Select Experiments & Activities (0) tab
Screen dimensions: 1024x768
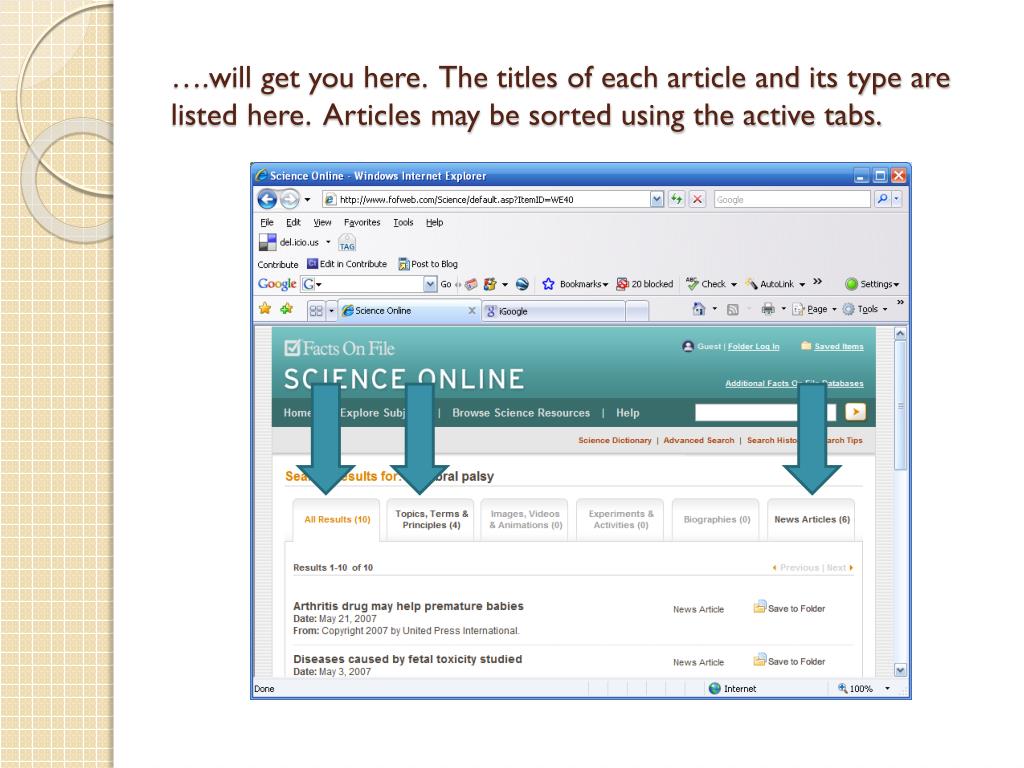coord(620,520)
